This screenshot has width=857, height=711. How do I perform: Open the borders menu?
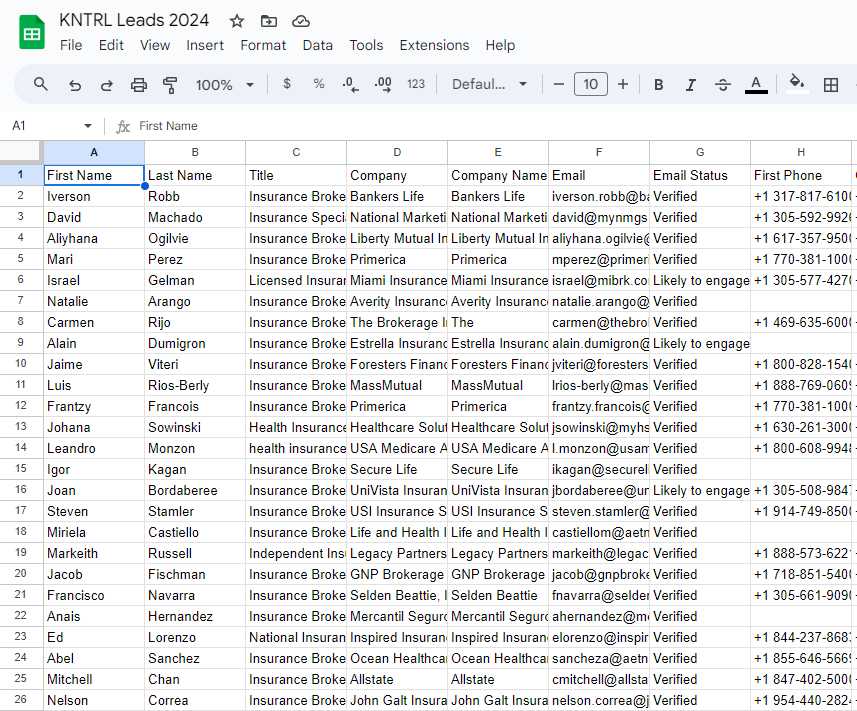click(831, 85)
